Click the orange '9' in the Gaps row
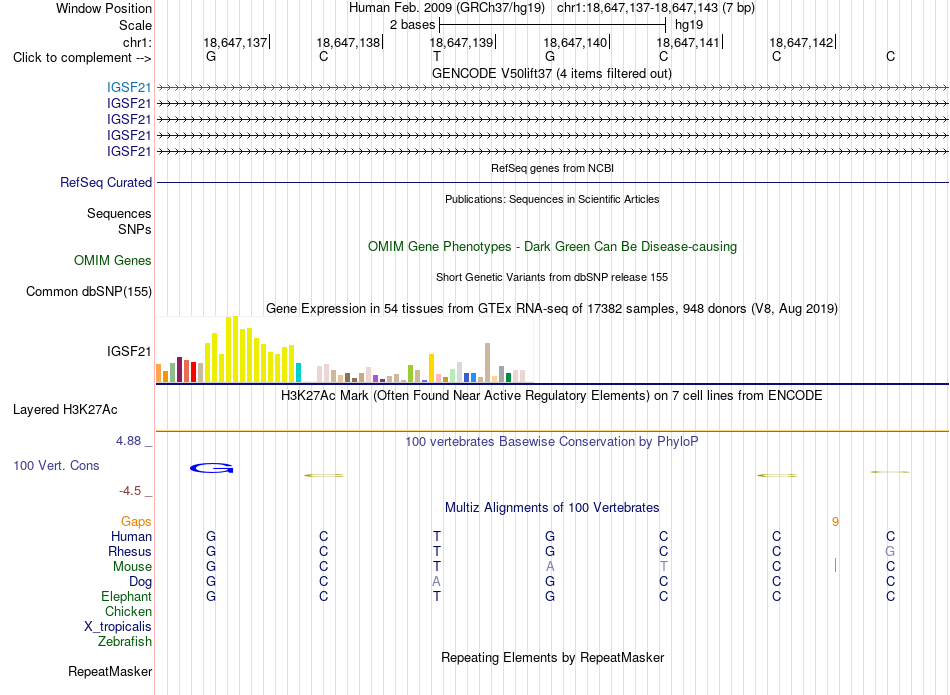Screen dimensions: 950x695 pyautogui.click(x=835, y=522)
